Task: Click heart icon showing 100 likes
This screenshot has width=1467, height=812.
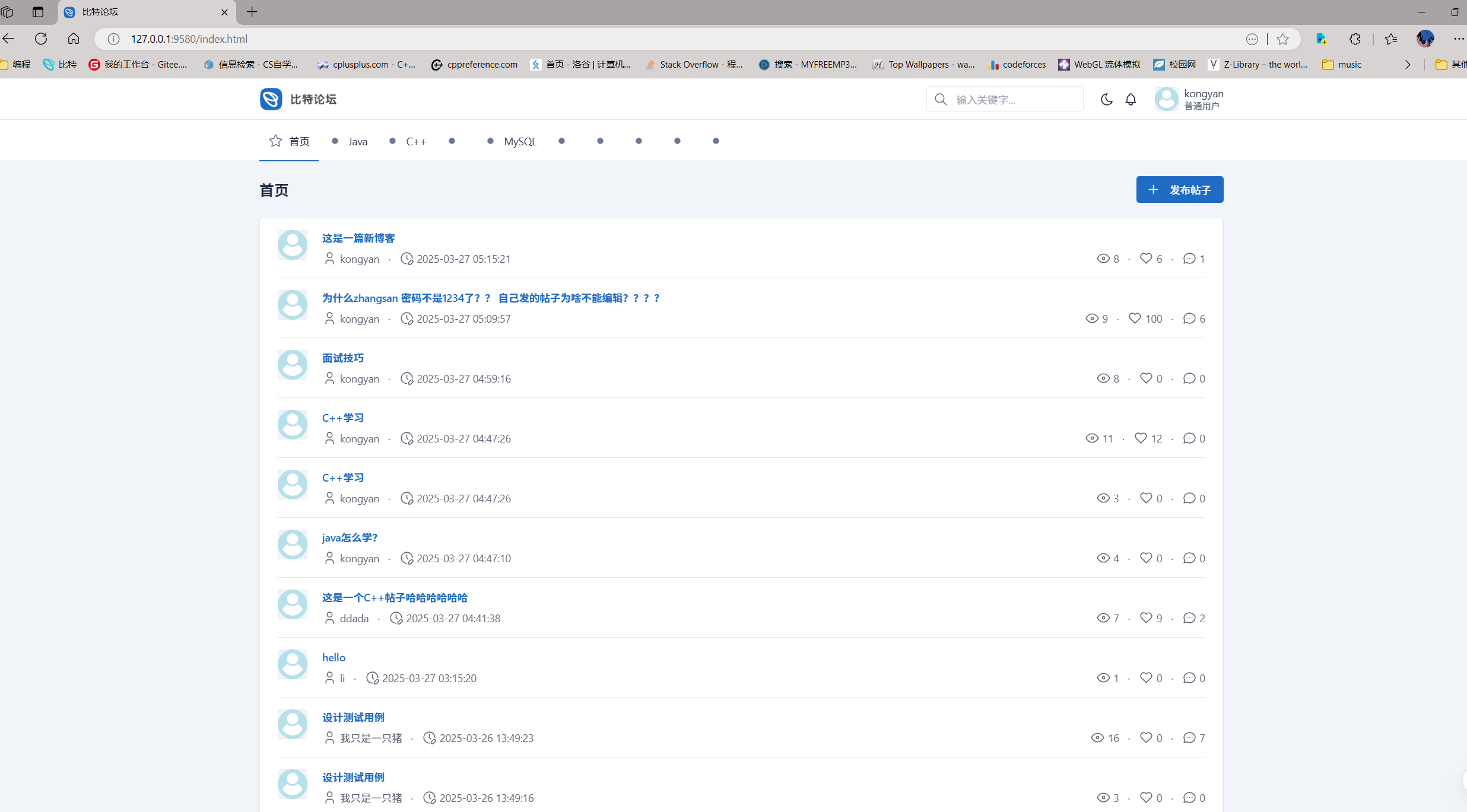Action: [x=1135, y=319]
